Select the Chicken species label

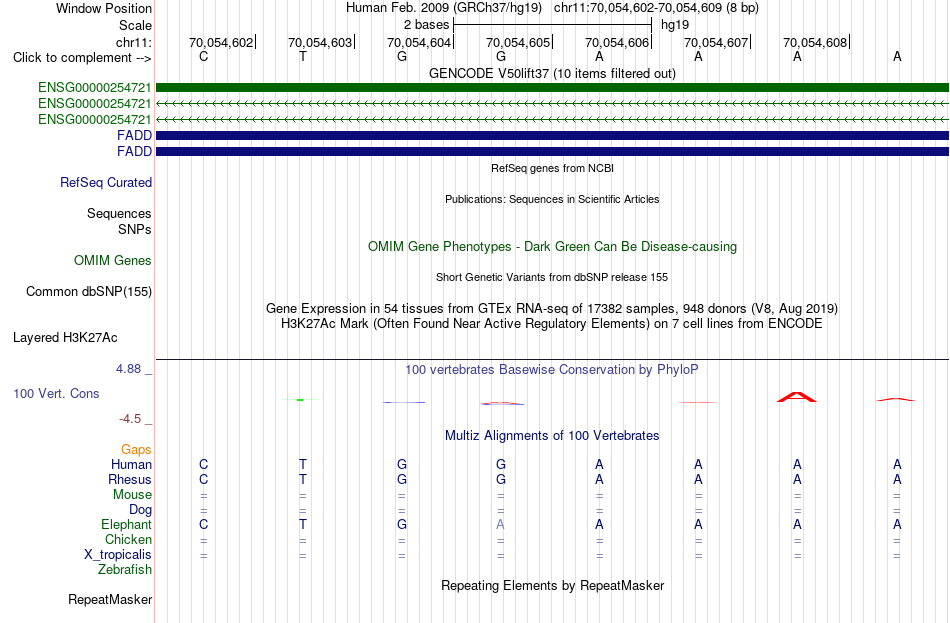click(128, 539)
